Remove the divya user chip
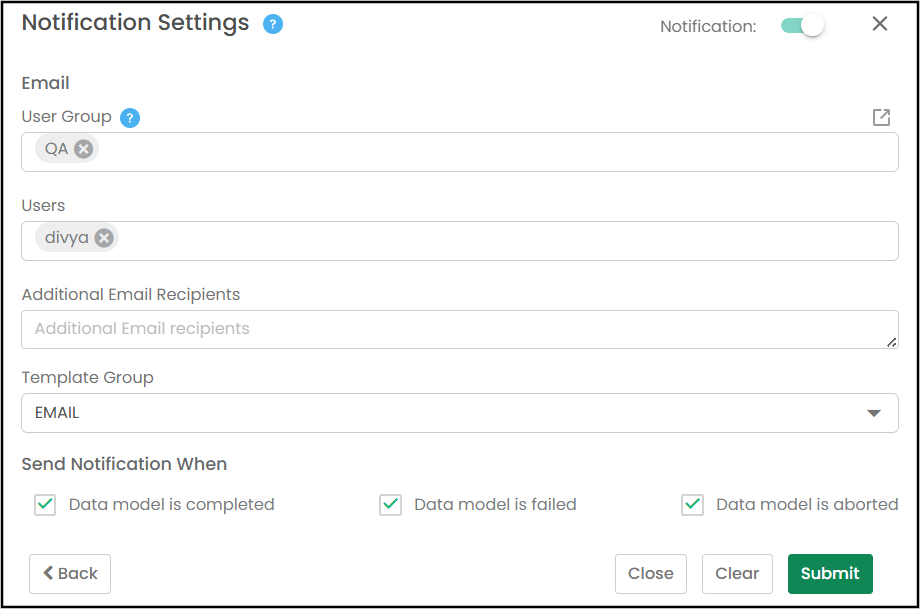The height and width of the screenshot is (609, 920). coord(104,238)
